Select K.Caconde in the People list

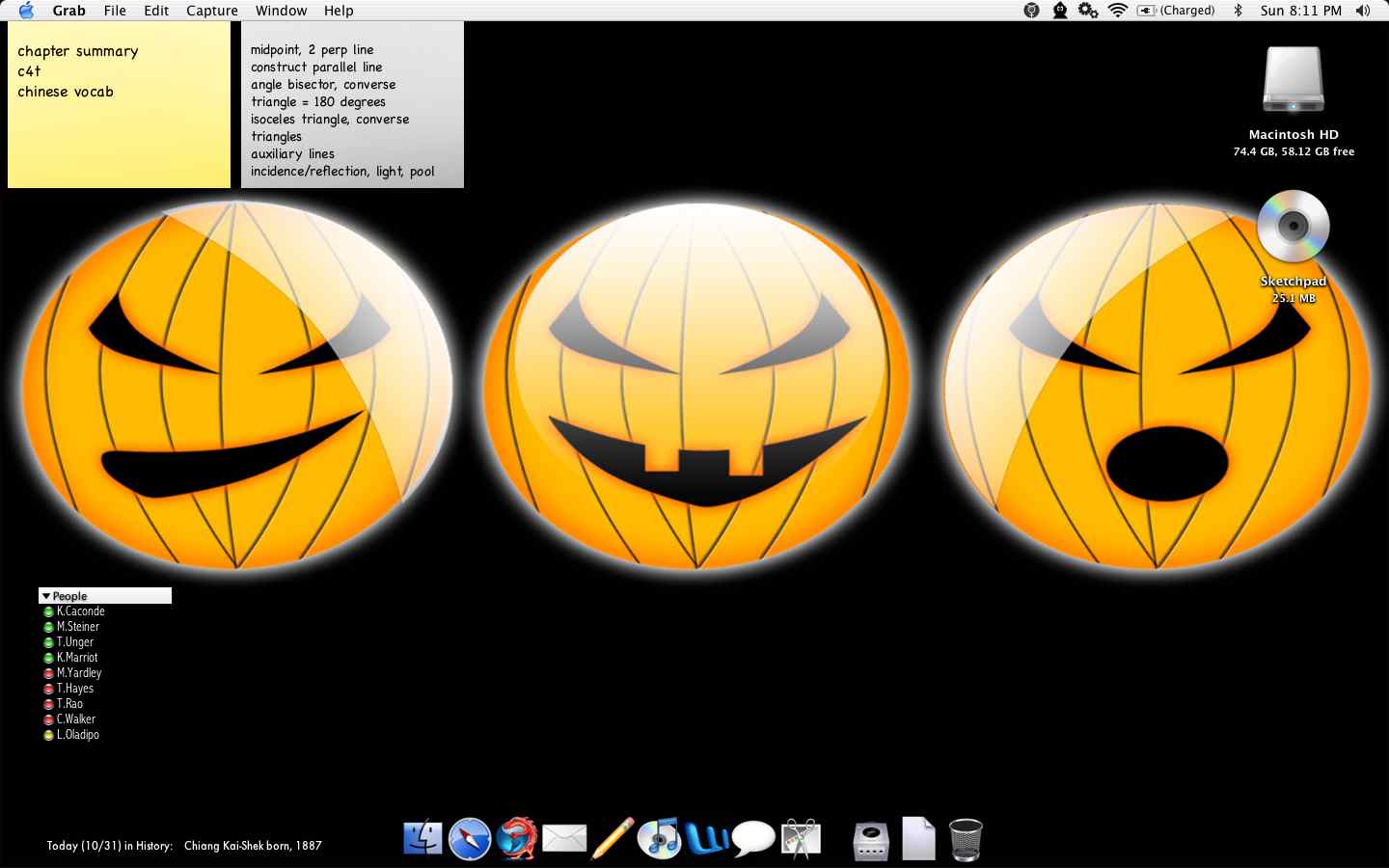click(80, 611)
